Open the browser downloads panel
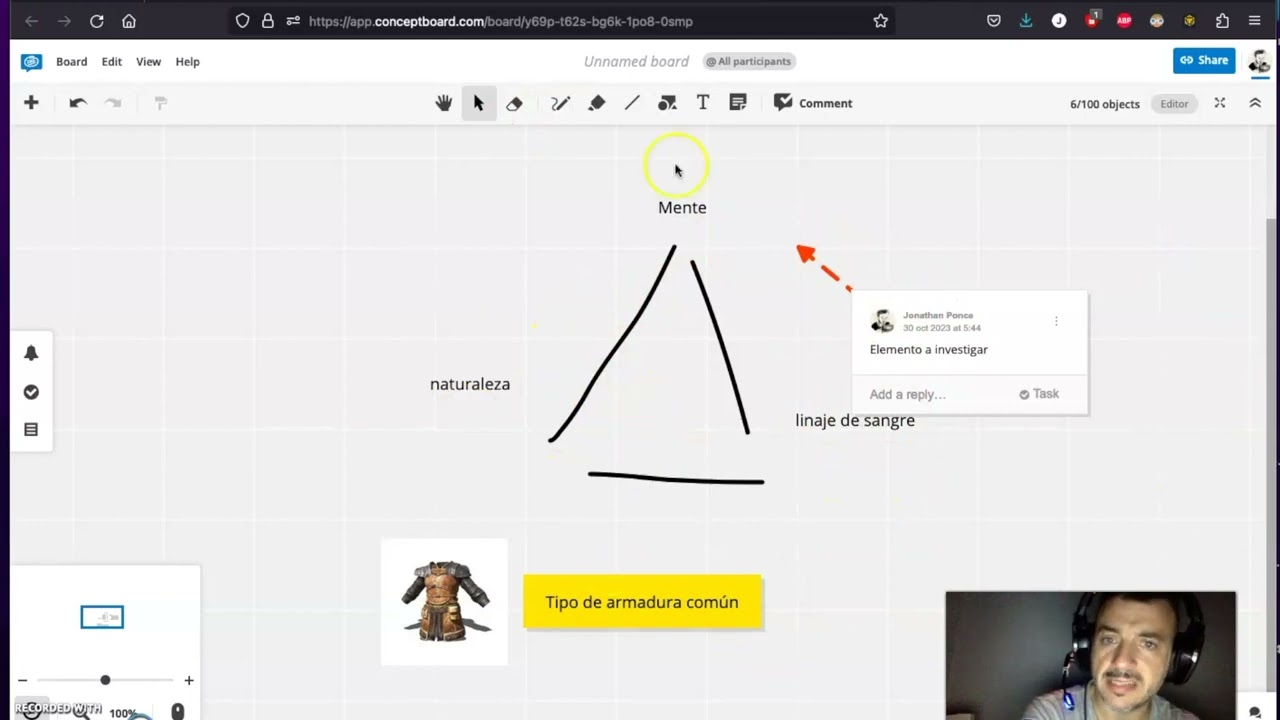The width and height of the screenshot is (1280, 720). click(x=1026, y=21)
